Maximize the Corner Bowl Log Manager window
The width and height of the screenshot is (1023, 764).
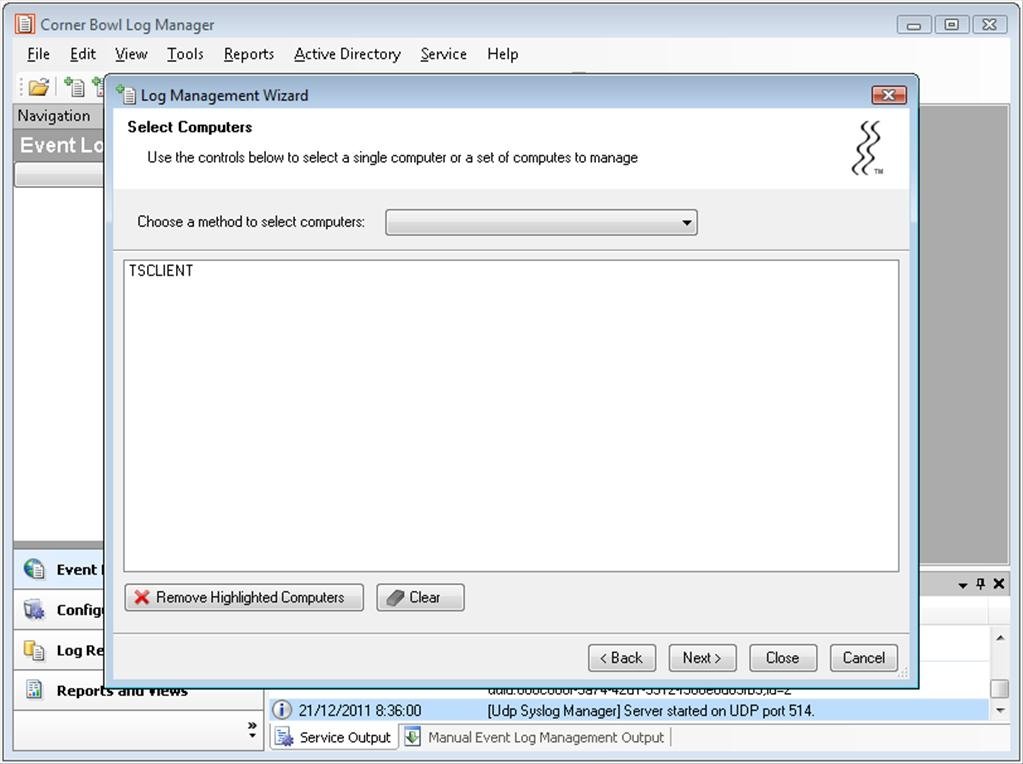(x=952, y=25)
